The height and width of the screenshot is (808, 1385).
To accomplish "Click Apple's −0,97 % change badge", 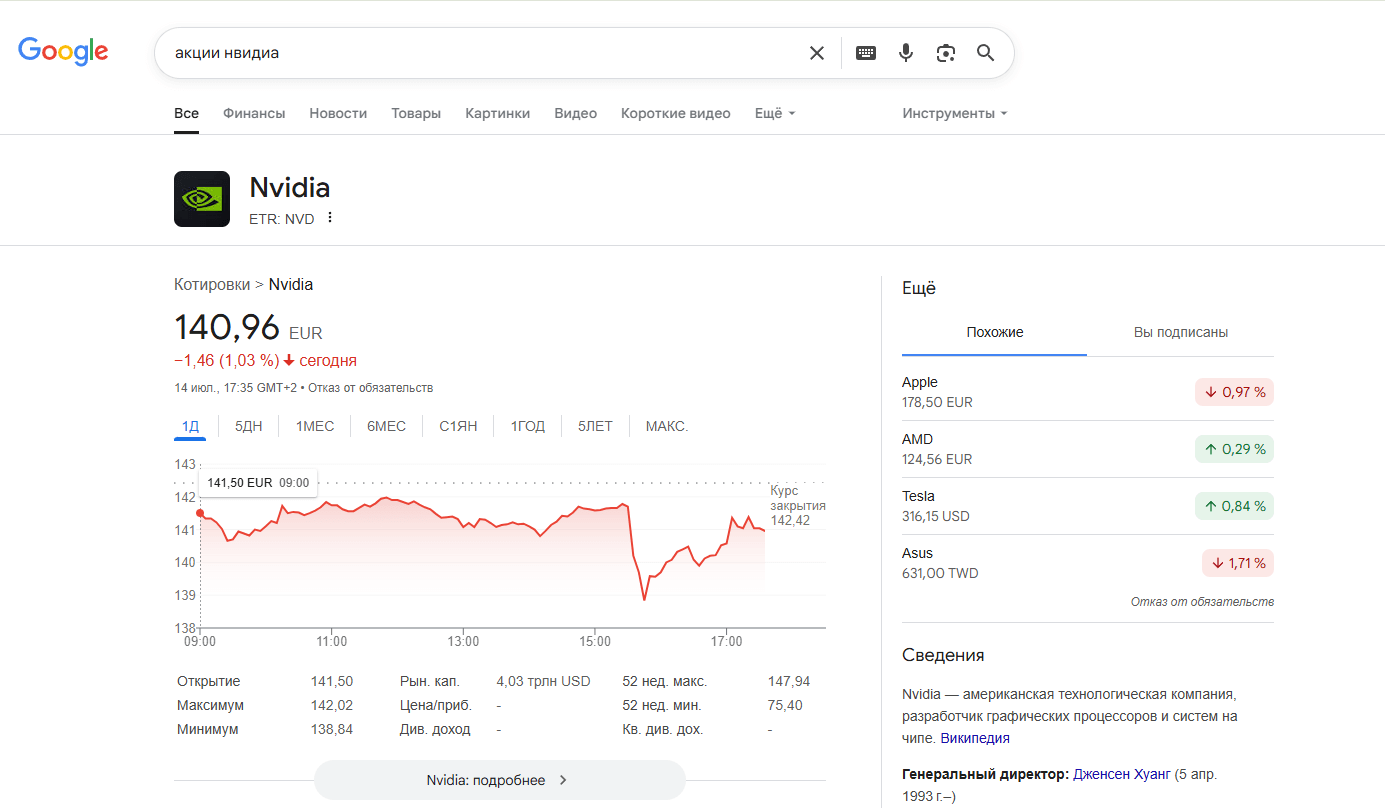I will [1235, 392].
